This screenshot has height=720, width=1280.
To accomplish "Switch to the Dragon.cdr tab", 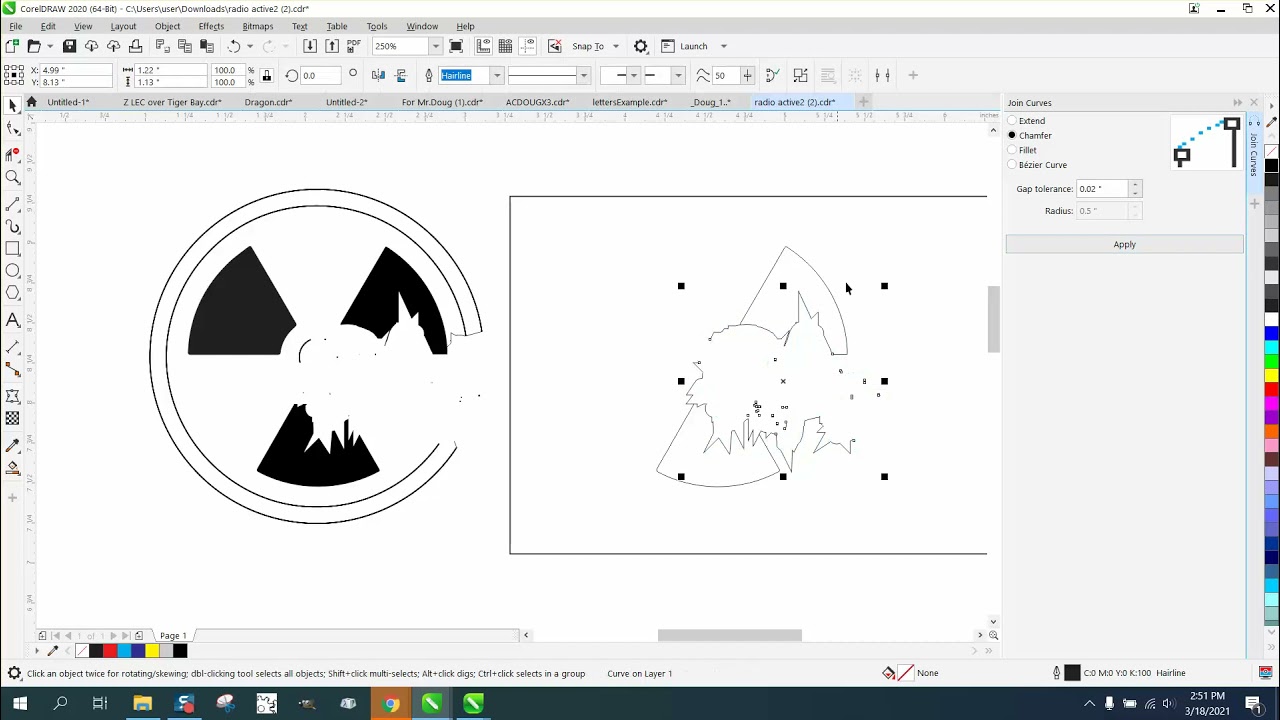I will (268, 102).
